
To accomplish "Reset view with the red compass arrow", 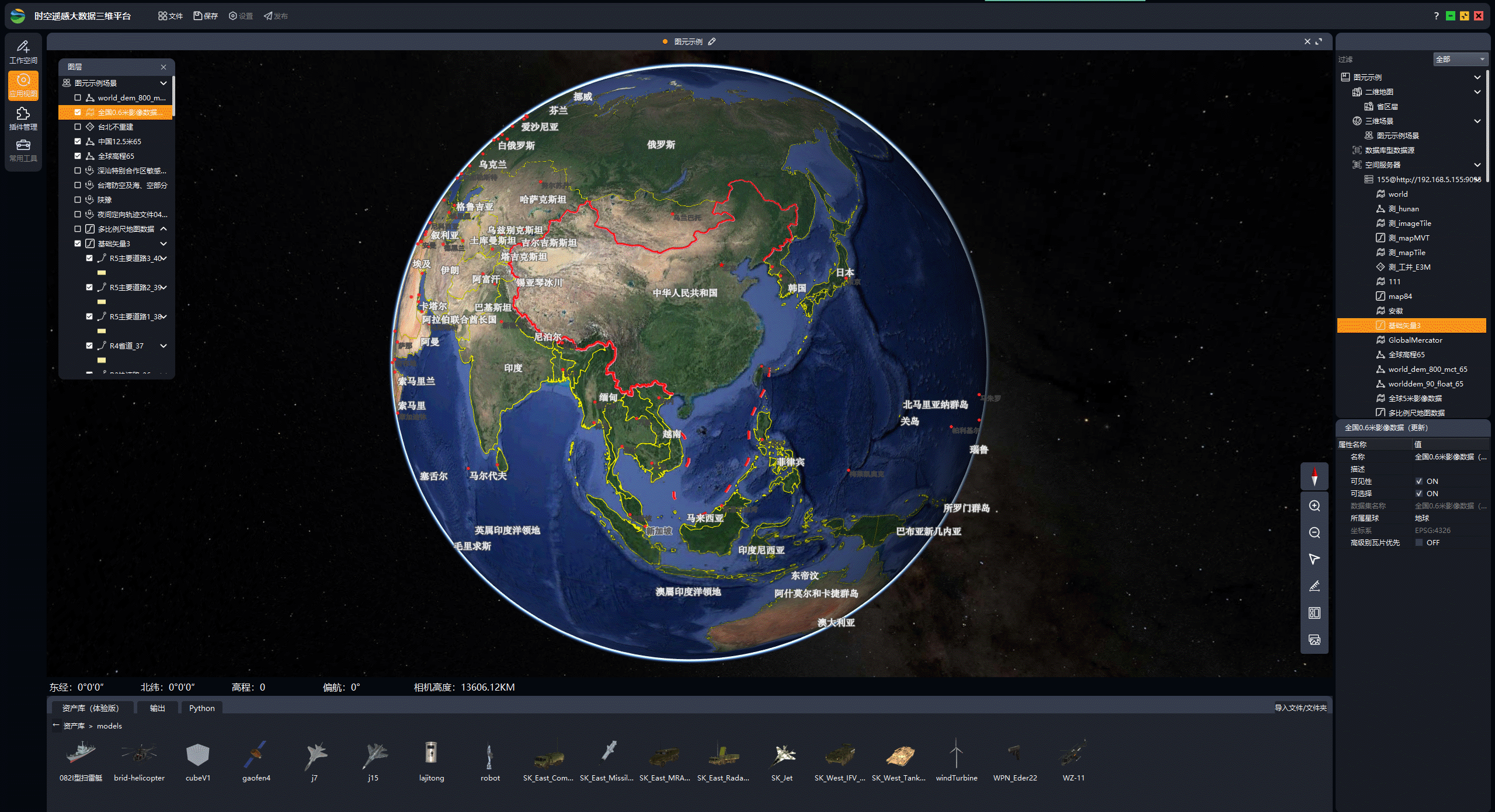I will (x=1315, y=477).
